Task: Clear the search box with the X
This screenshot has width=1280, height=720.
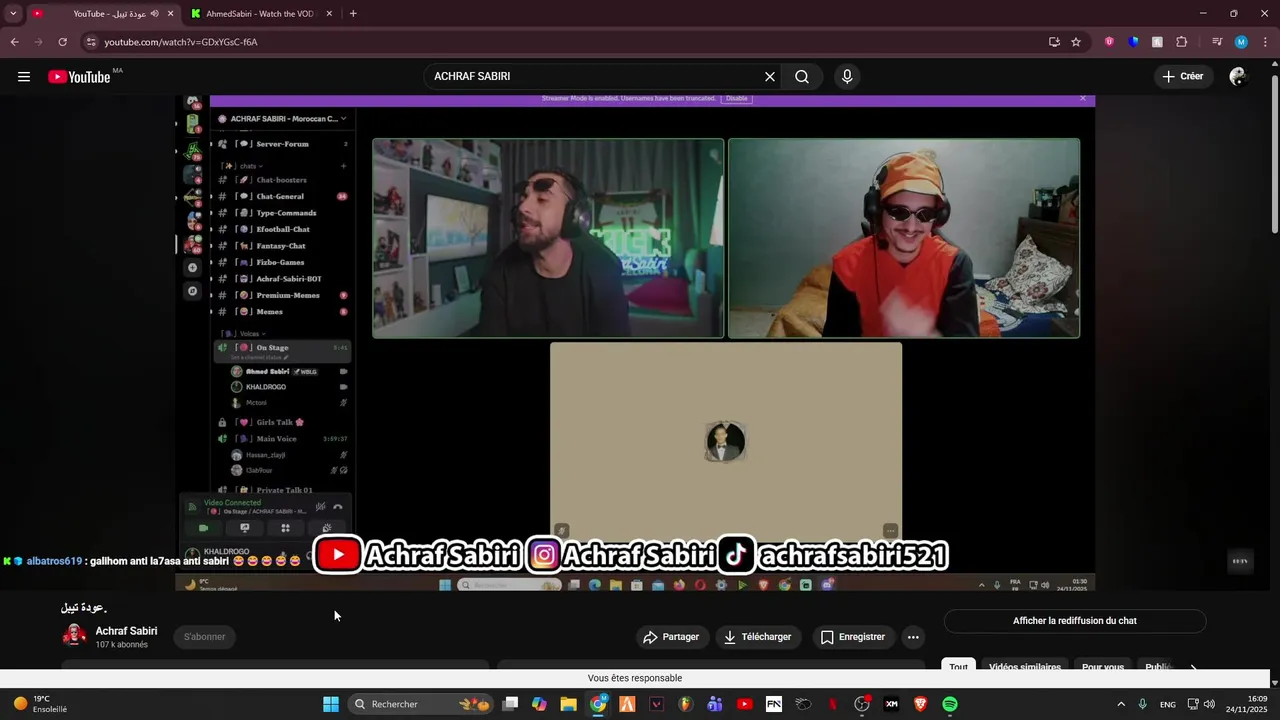Action: 770,77
